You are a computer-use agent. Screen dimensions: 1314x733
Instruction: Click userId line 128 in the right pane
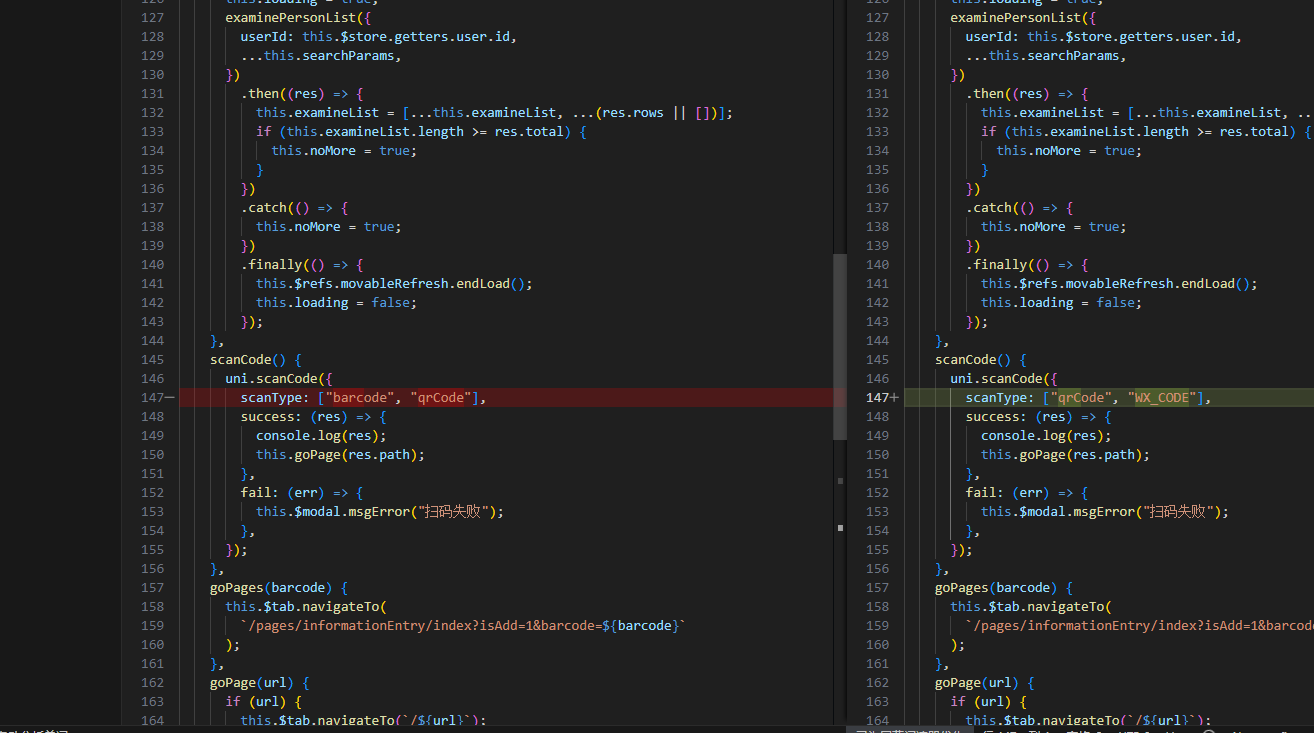pyautogui.click(x=1104, y=37)
